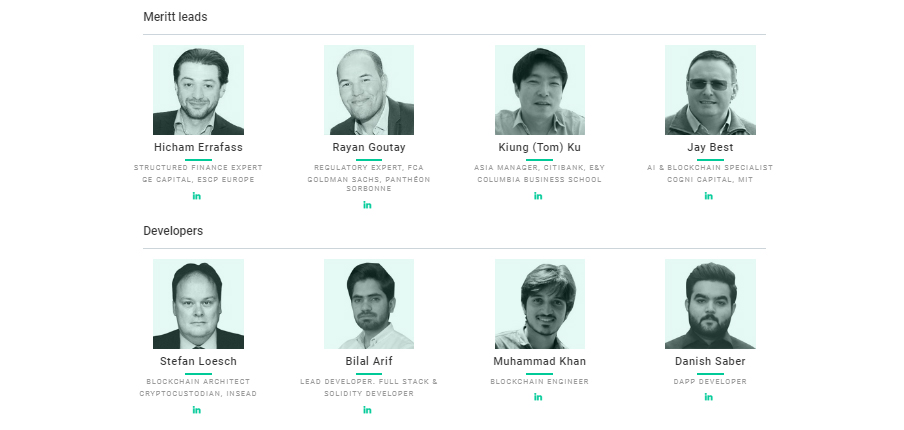This screenshot has width=904, height=430.
Task: Click Kiung (Tom) Ku's profile photo
Action: point(540,90)
